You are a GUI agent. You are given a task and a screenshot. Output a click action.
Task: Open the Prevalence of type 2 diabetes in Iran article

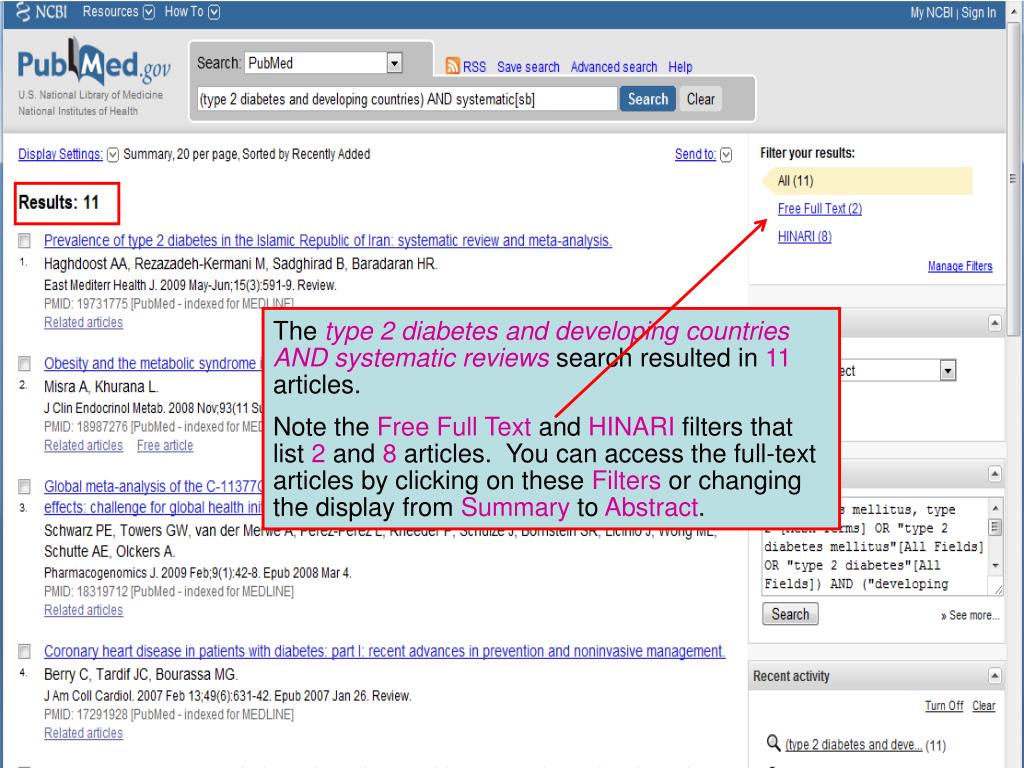pos(328,240)
